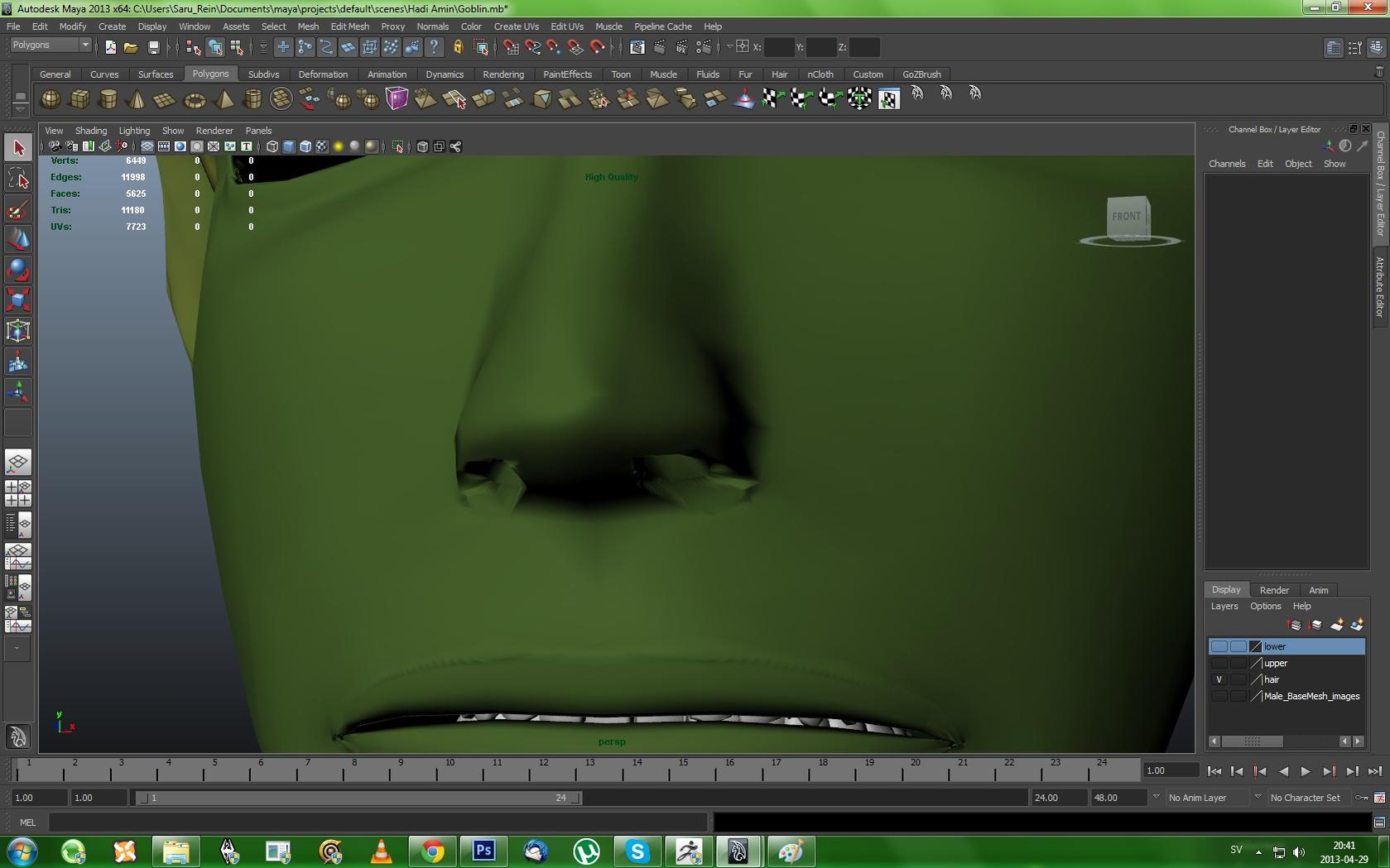Select the polygon cube creation tool

[80, 98]
